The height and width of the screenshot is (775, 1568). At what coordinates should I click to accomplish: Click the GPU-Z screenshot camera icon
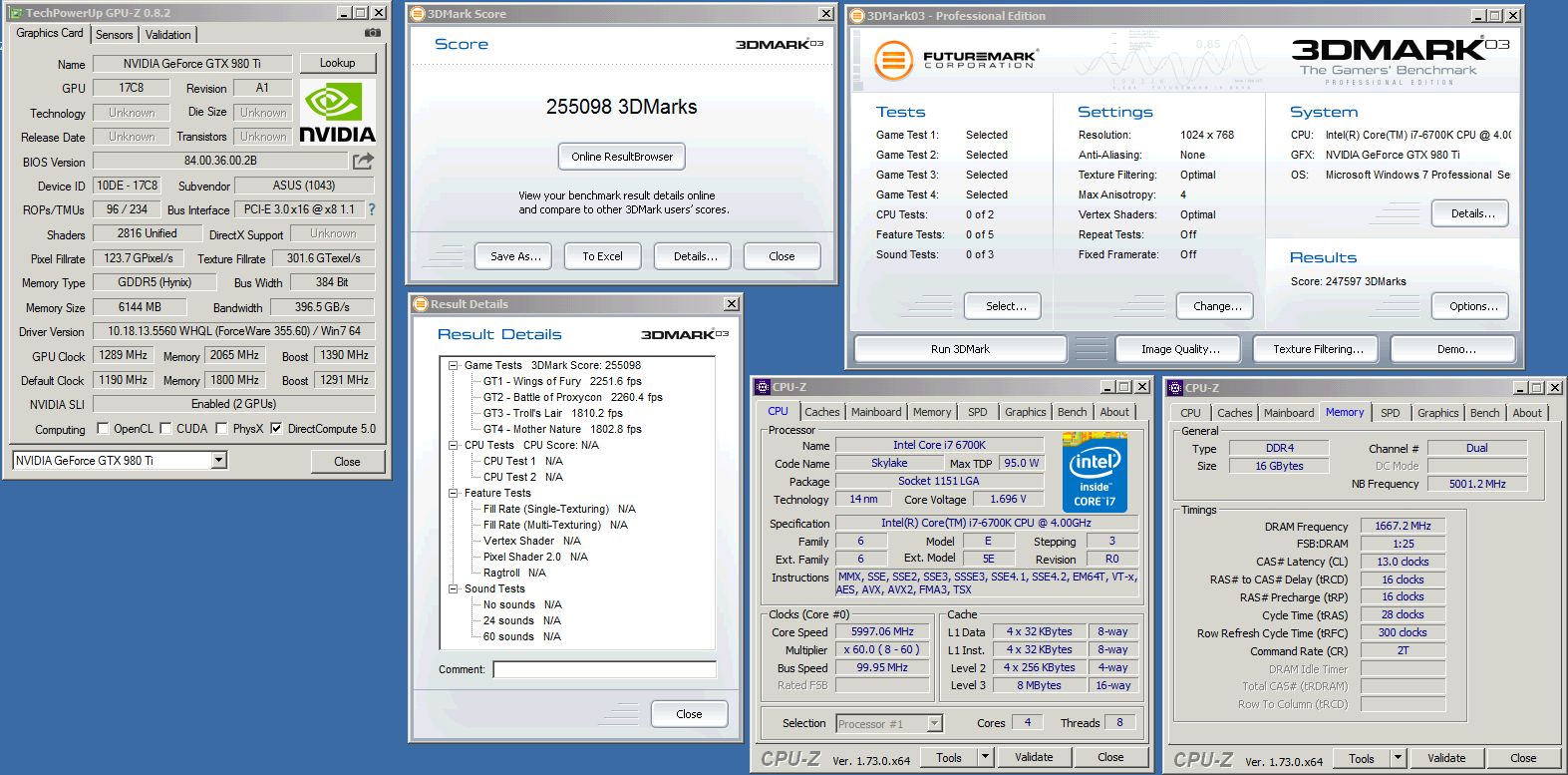click(x=373, y=33)
